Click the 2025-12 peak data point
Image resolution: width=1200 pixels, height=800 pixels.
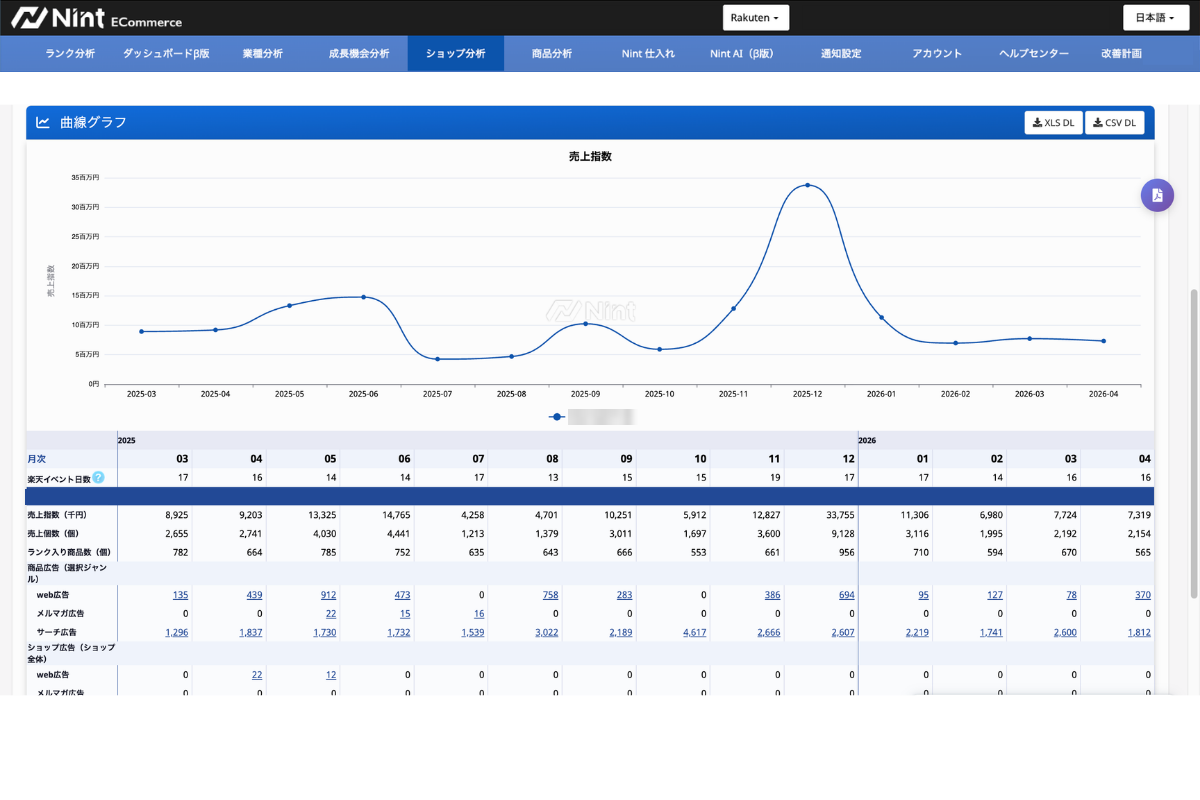(807, 185)
